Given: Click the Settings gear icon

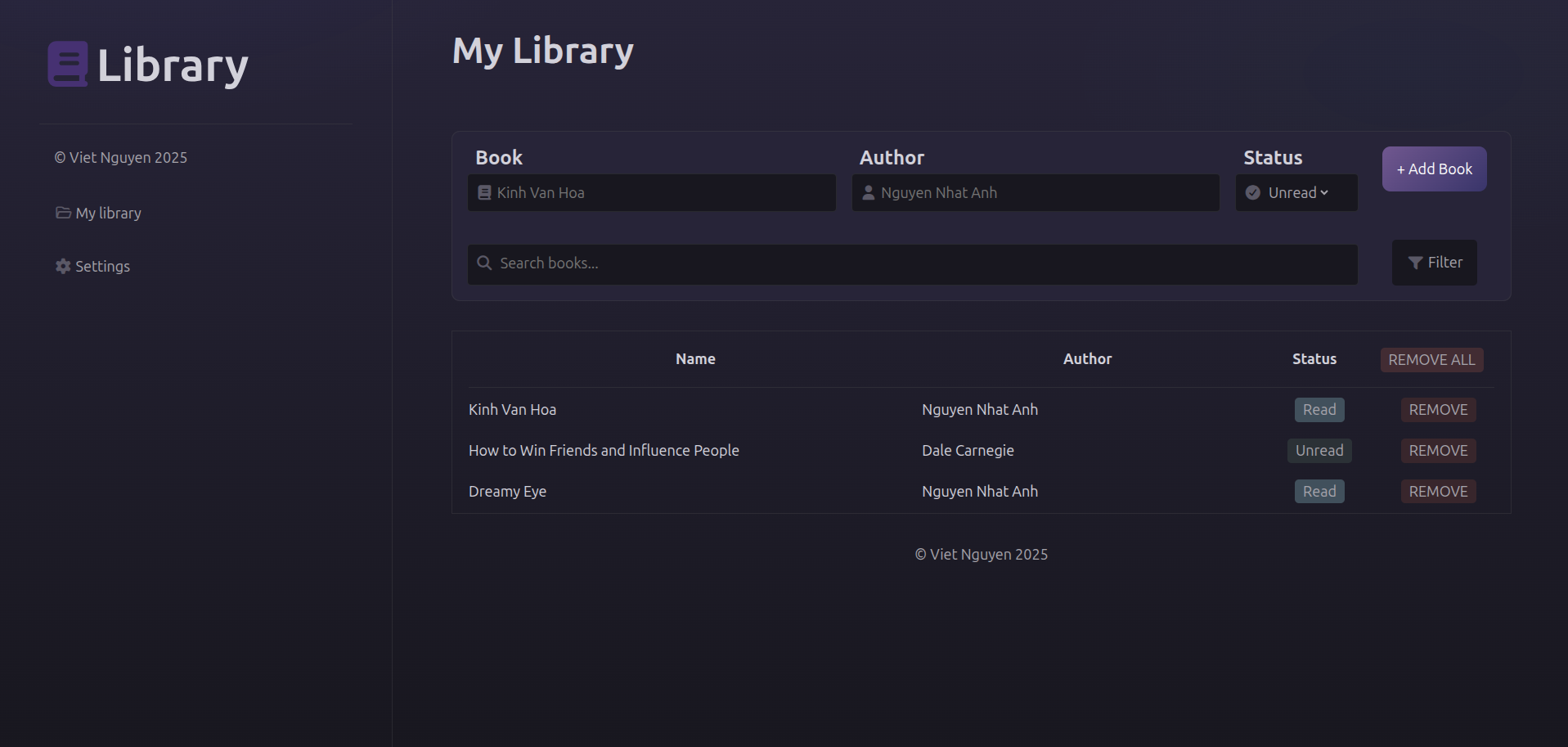Looking at the screenshot, I should pos(63,266).
